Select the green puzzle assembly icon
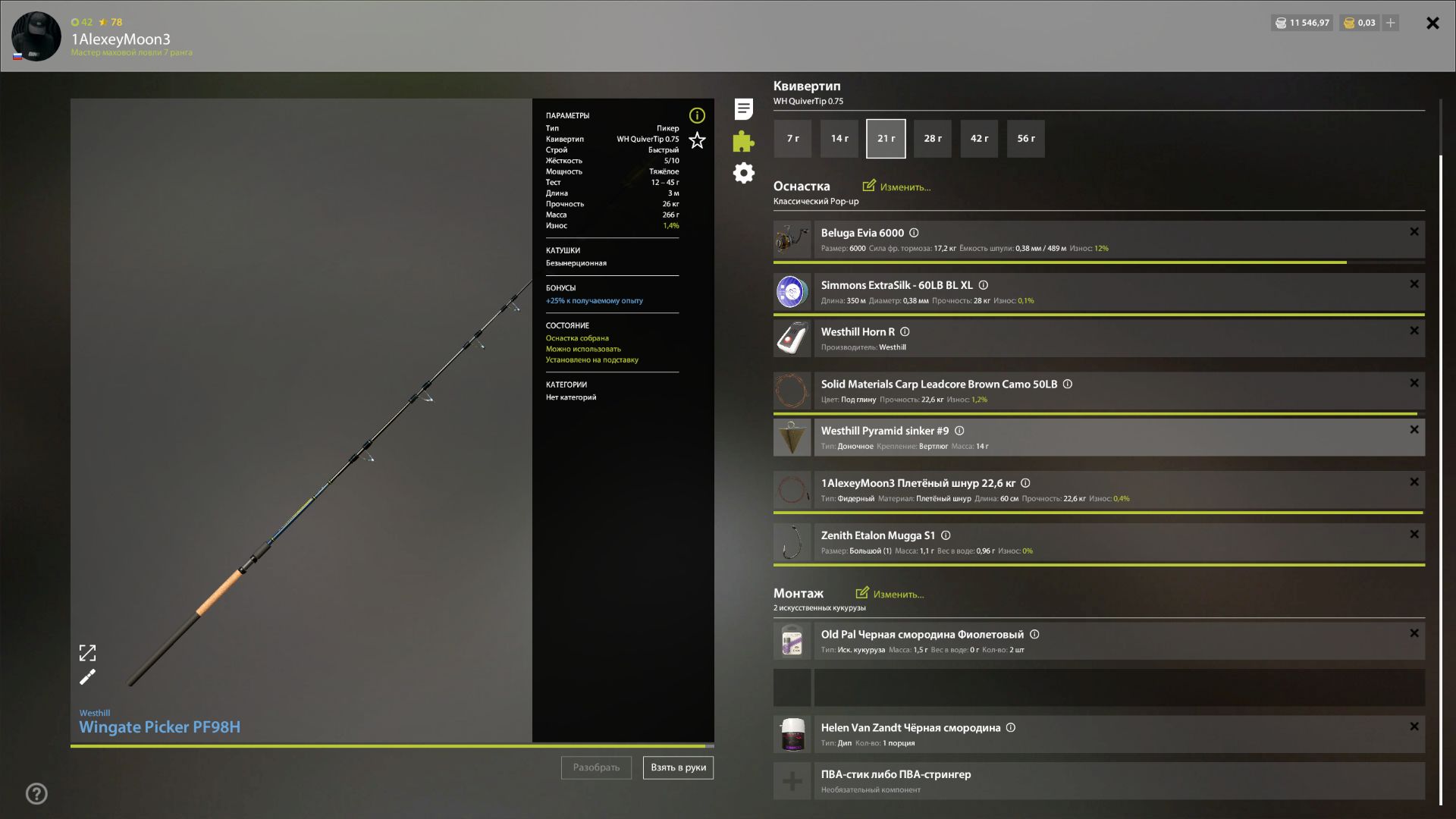This screenshot has height=819, width=1456. point(744,141)
